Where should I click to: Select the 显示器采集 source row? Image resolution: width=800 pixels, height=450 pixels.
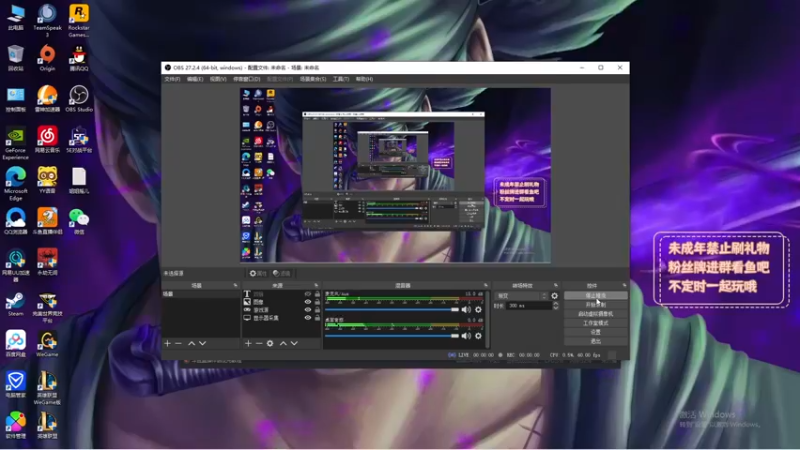pos(282,318)
